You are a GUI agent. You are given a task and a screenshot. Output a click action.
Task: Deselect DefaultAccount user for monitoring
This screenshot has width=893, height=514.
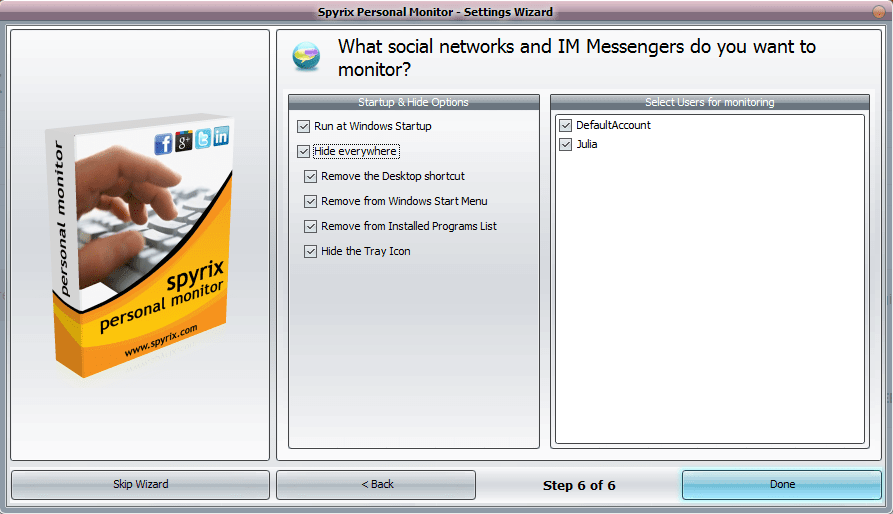click(566, 125)
